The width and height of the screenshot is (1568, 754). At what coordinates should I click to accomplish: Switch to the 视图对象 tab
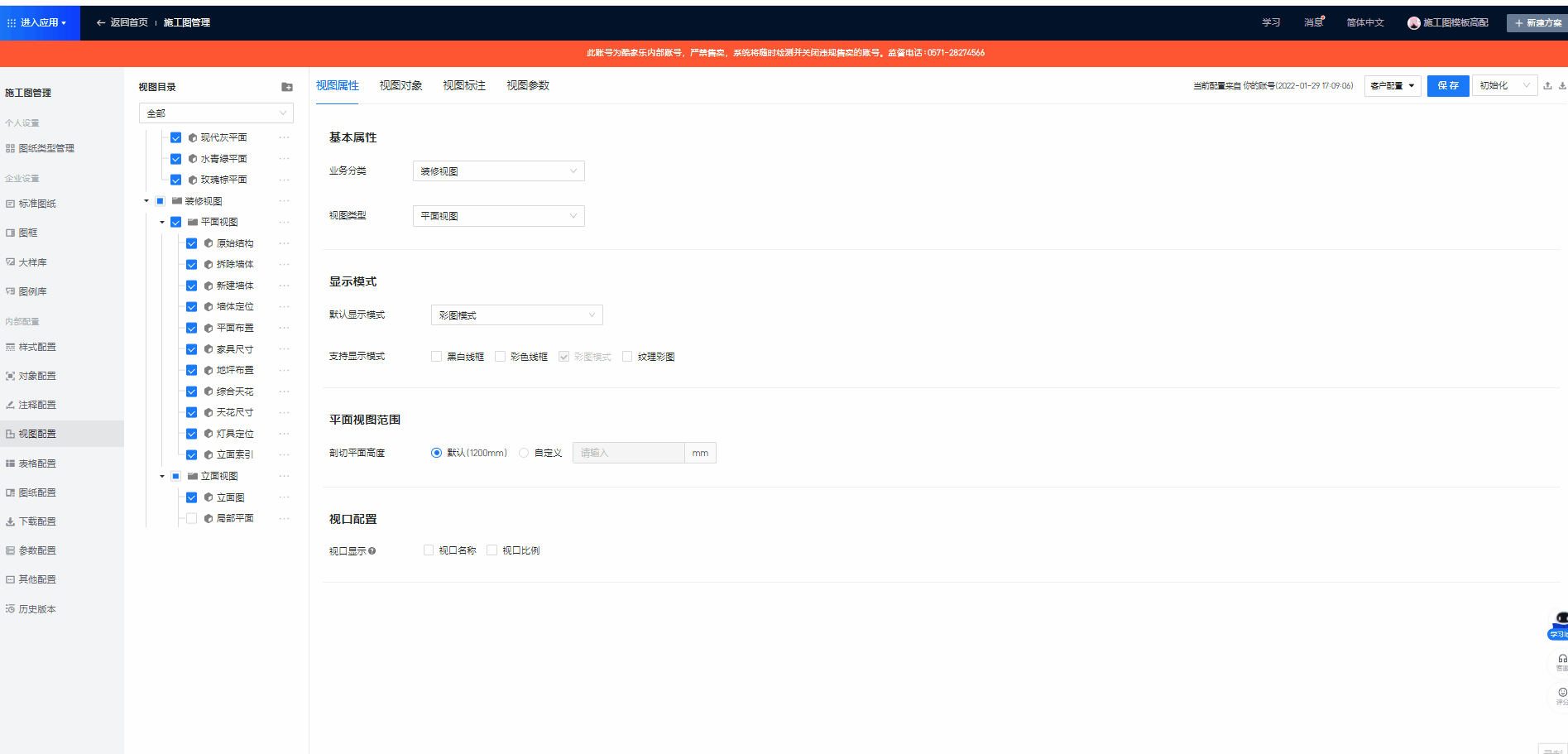pyautogui.click(x=400, y=85)
